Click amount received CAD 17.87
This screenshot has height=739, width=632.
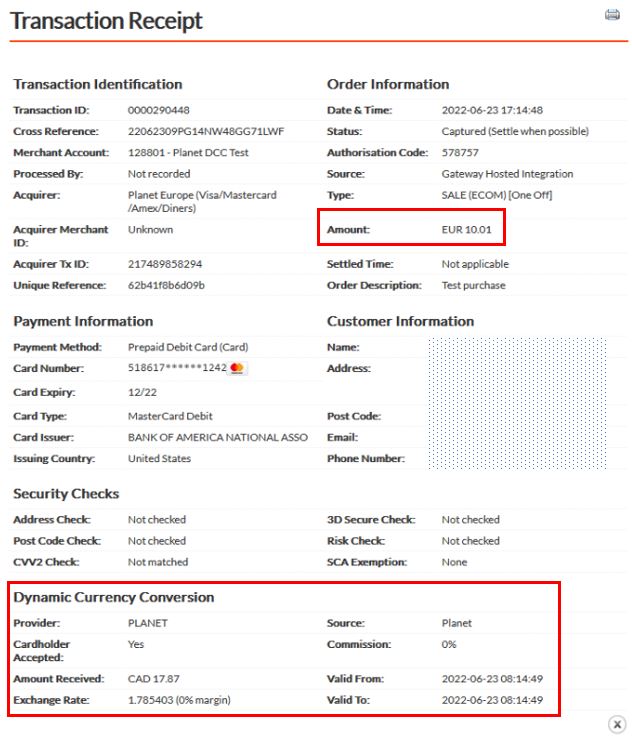tap(154, 679)
